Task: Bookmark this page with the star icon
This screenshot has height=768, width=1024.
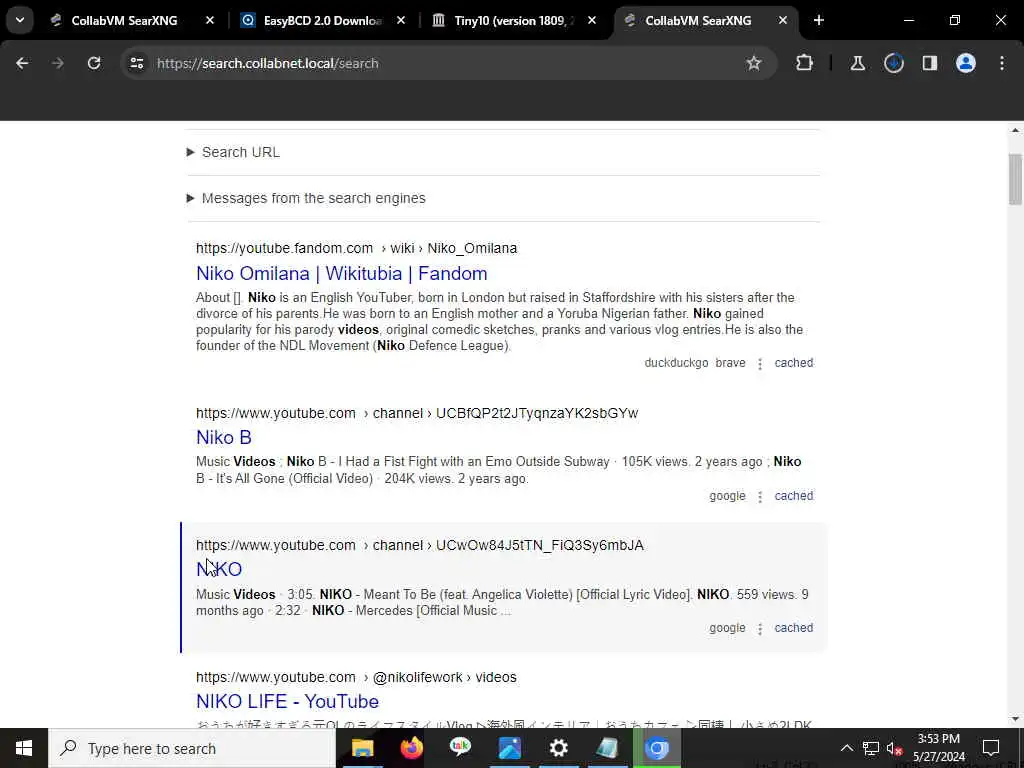Action: point(754,63)
